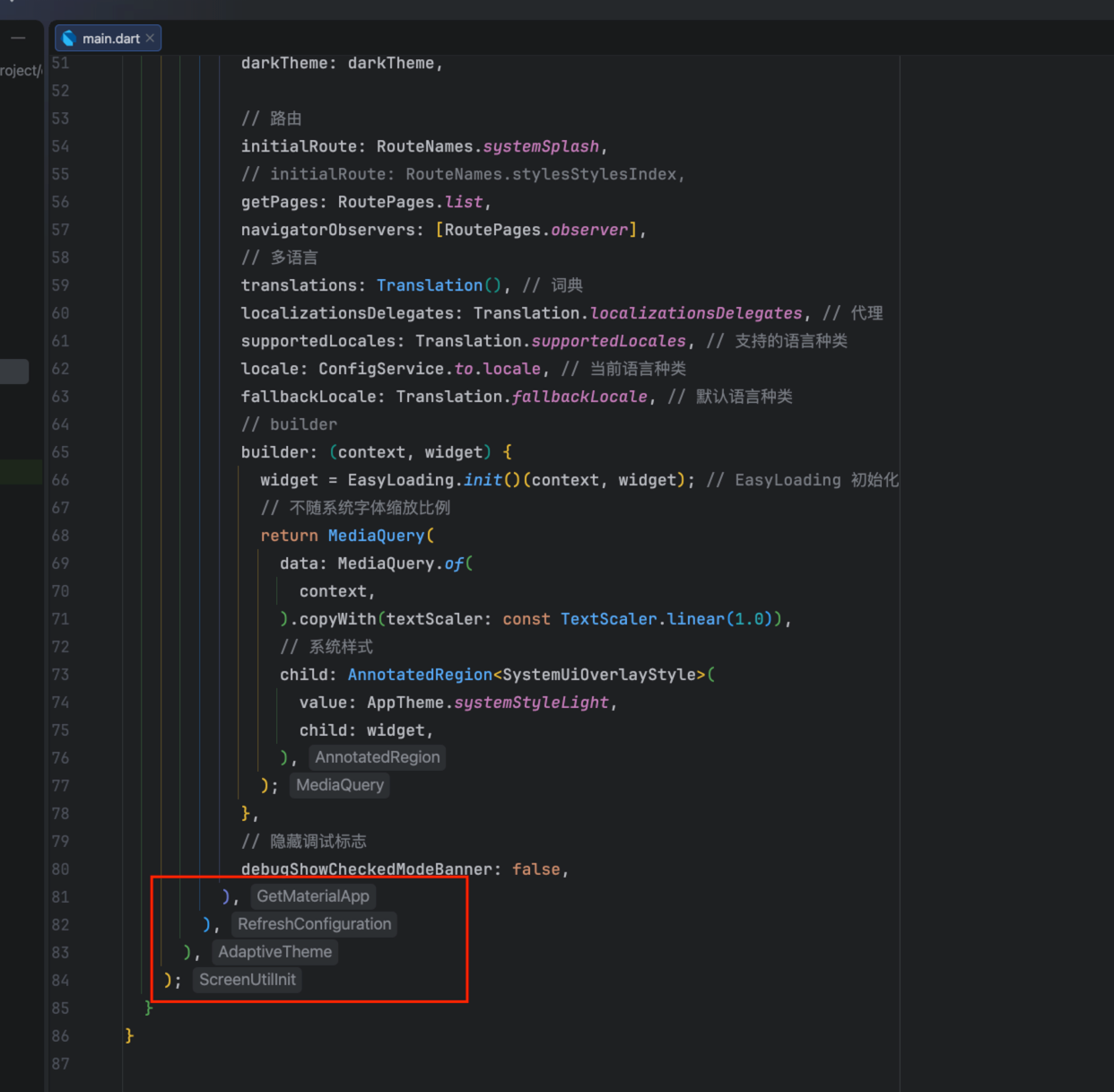
Task: Click the Dart file icon in tab
Action: (68, 38)
